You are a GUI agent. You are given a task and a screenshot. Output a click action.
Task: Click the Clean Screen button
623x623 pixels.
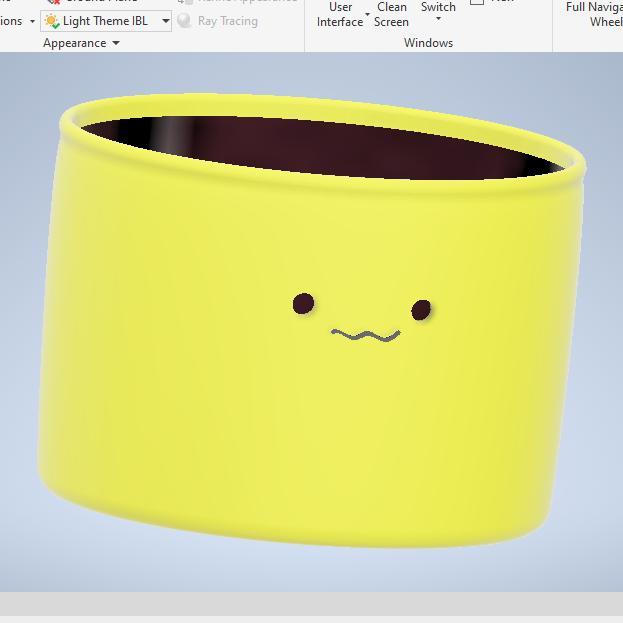coord(391,14)
